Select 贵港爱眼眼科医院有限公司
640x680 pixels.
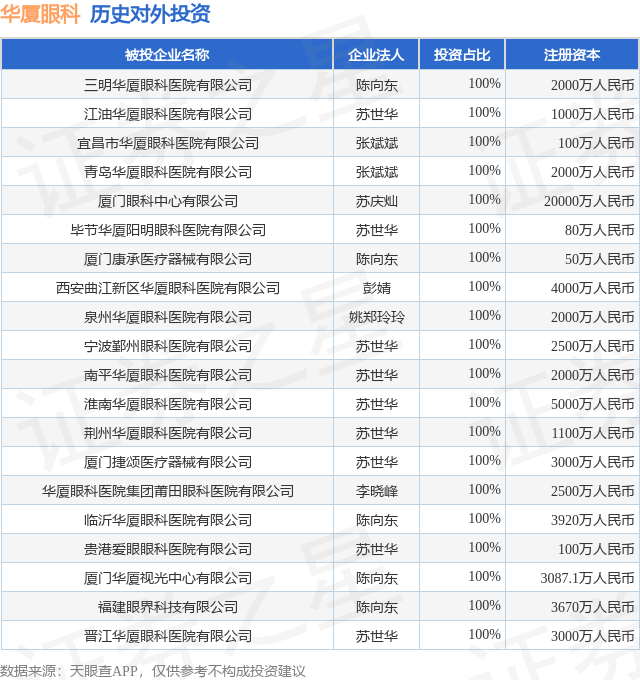point(168,549)
